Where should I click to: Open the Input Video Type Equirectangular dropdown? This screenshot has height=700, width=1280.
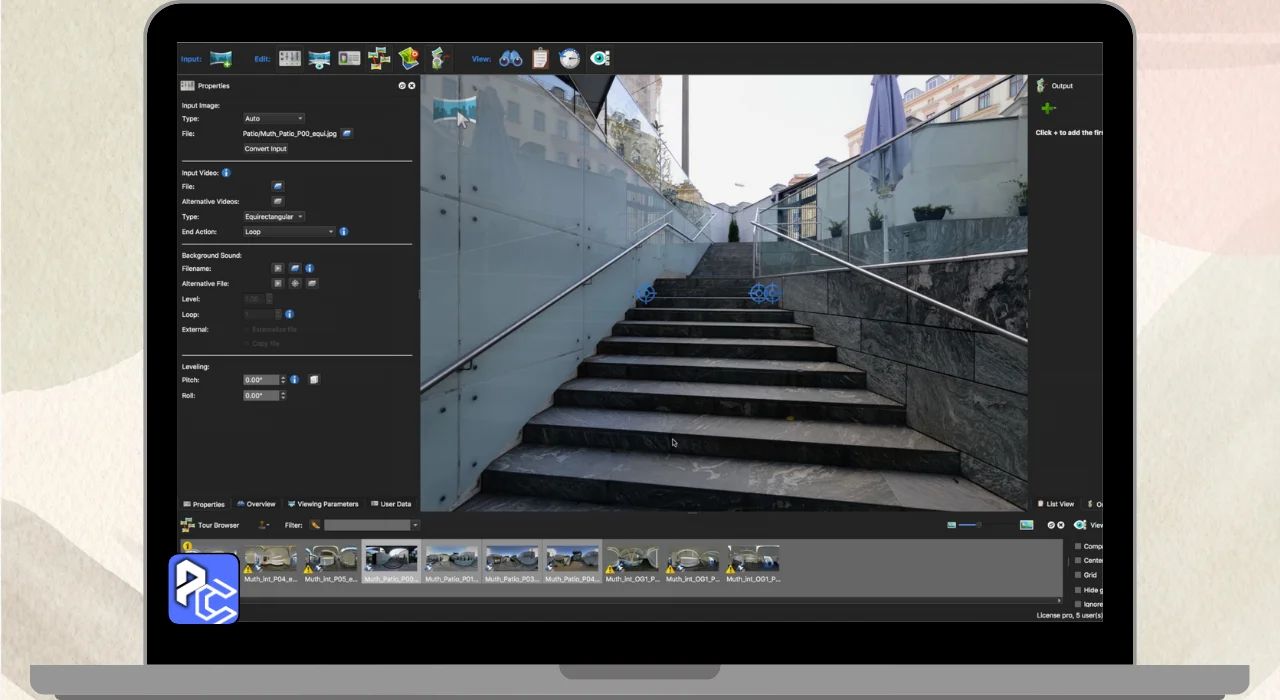(x=274, y=217)
